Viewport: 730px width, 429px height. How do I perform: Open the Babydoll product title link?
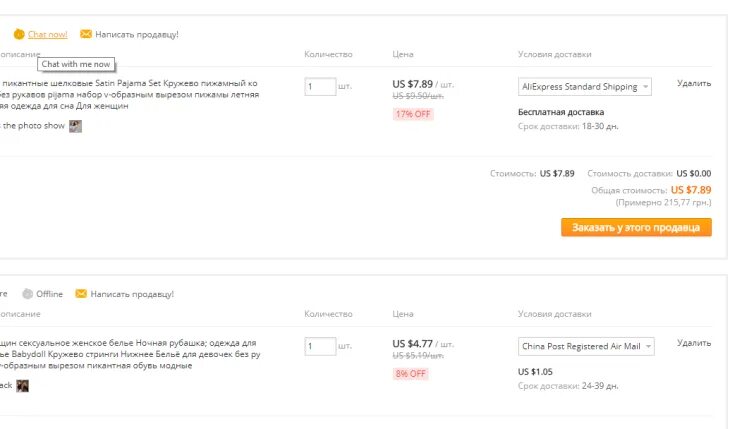pos(130,354)
